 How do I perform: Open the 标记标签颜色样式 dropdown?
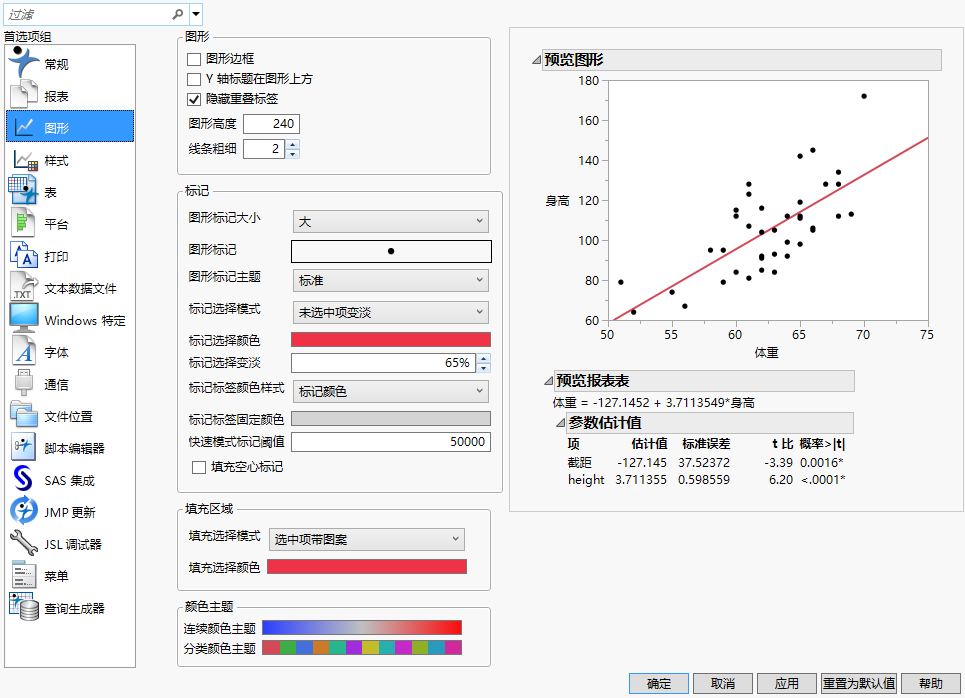(391, 391)
